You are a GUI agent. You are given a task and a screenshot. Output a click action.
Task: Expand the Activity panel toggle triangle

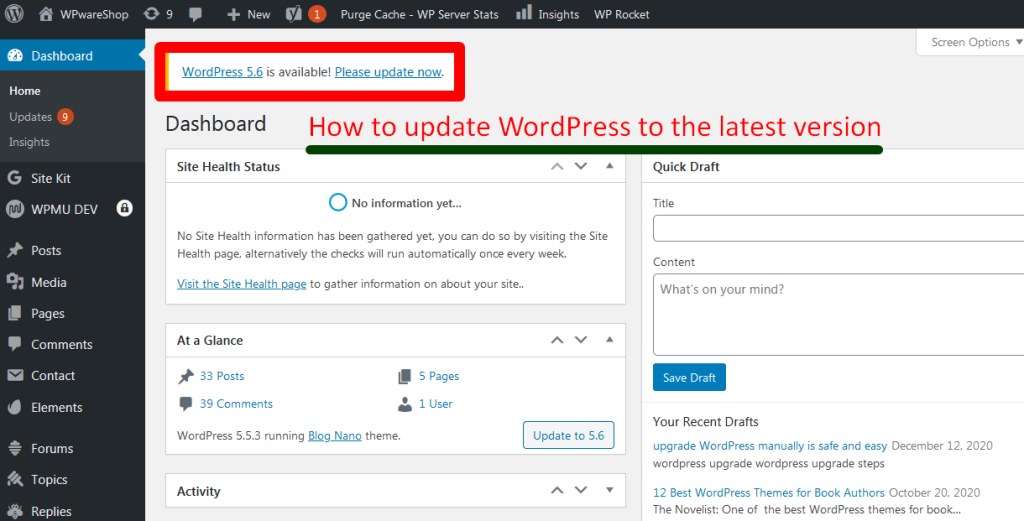click(609, 490)
